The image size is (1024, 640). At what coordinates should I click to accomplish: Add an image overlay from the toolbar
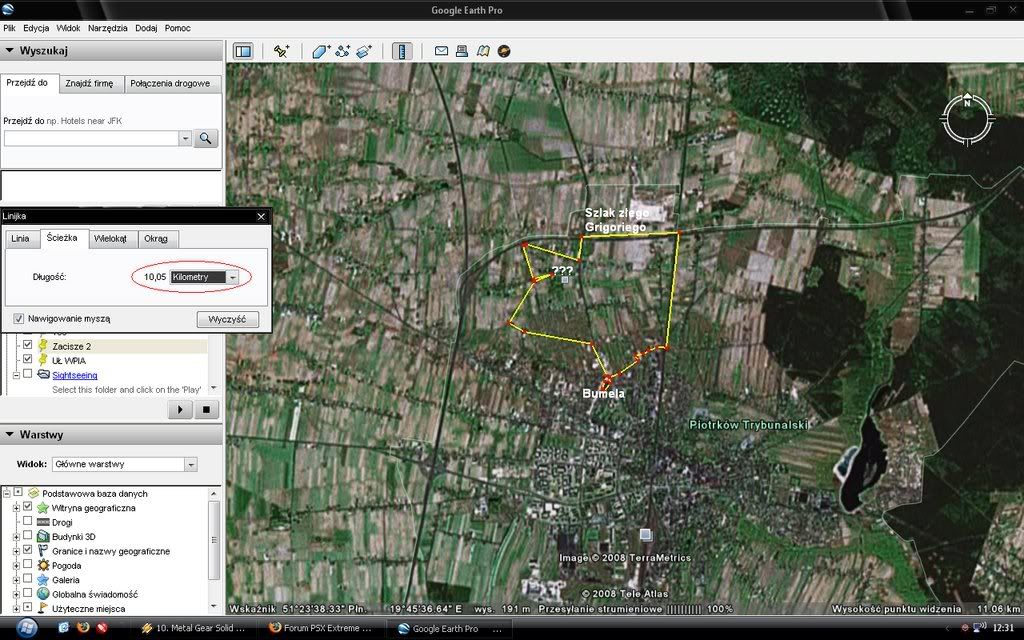click(x=364, y=51)
